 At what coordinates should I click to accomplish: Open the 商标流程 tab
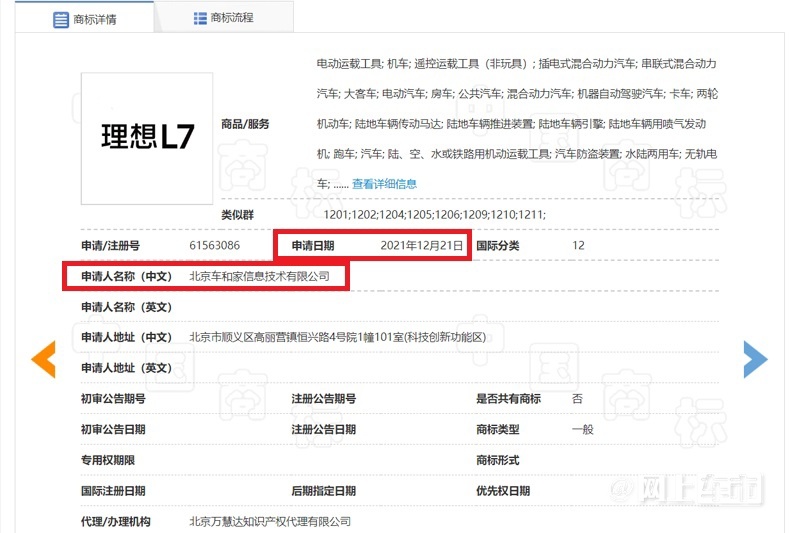(x=223, y=18)
